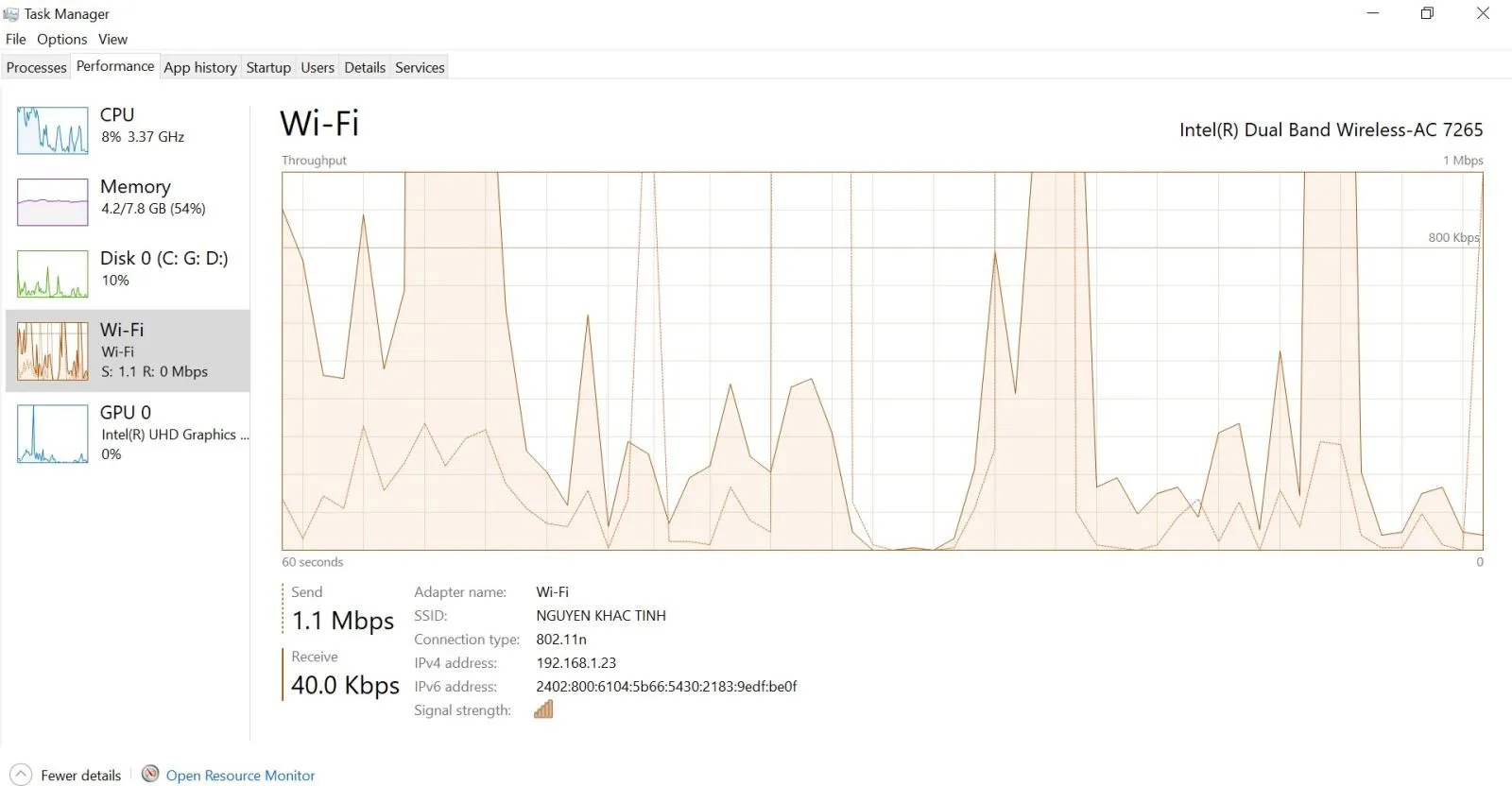Screen dimensions: 1512x786
Task: Switch to the Processes tab
Action: tap(37, 67)
